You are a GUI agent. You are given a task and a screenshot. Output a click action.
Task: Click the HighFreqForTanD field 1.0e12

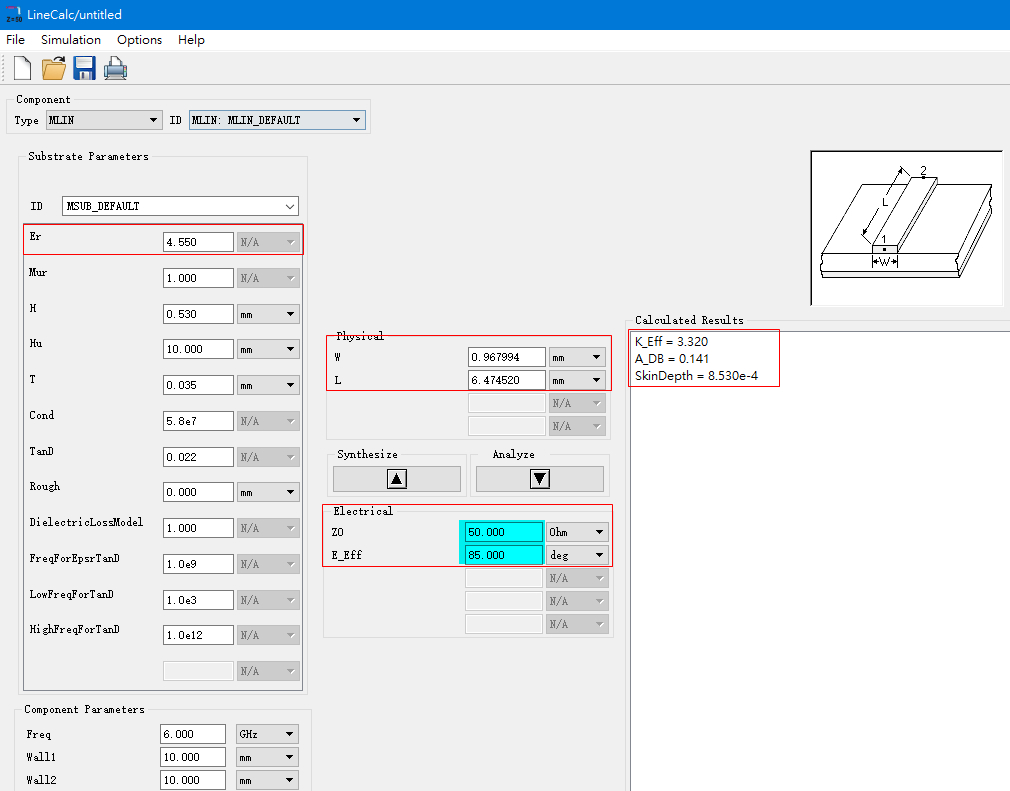pos(198,635)
